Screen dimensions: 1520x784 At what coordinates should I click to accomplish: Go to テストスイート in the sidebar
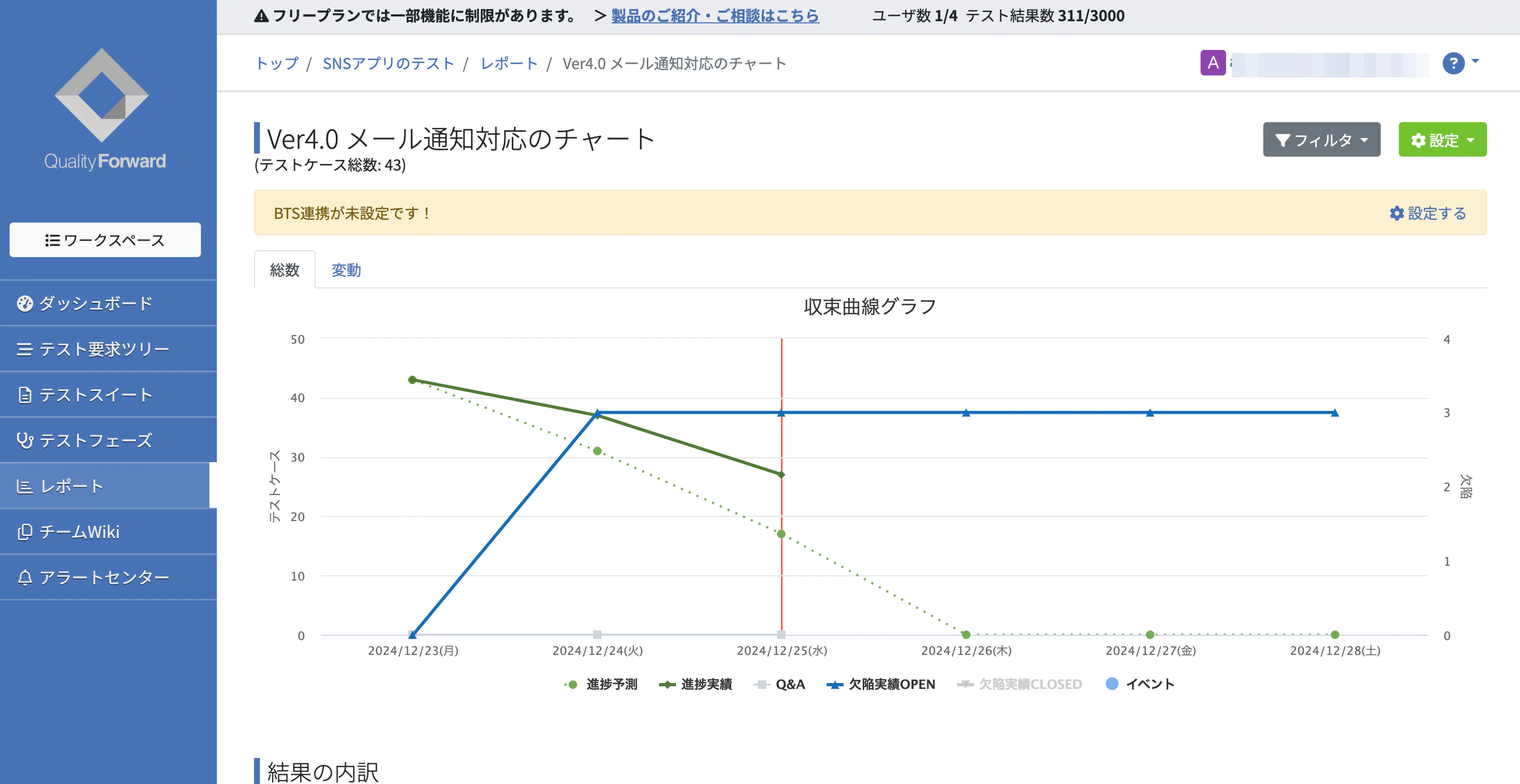coord(95,395)
